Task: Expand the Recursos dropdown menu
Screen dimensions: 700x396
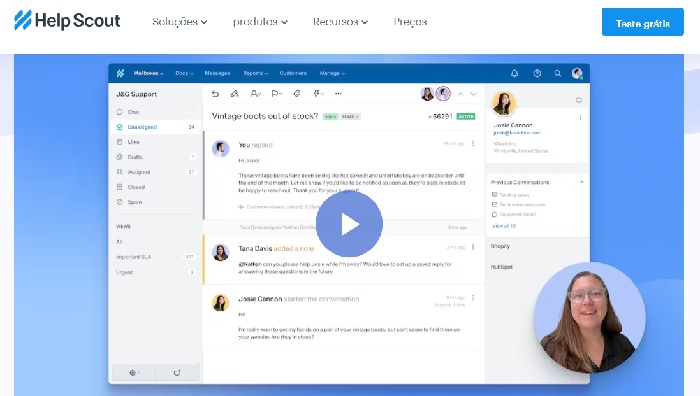Action: (340, 21)
